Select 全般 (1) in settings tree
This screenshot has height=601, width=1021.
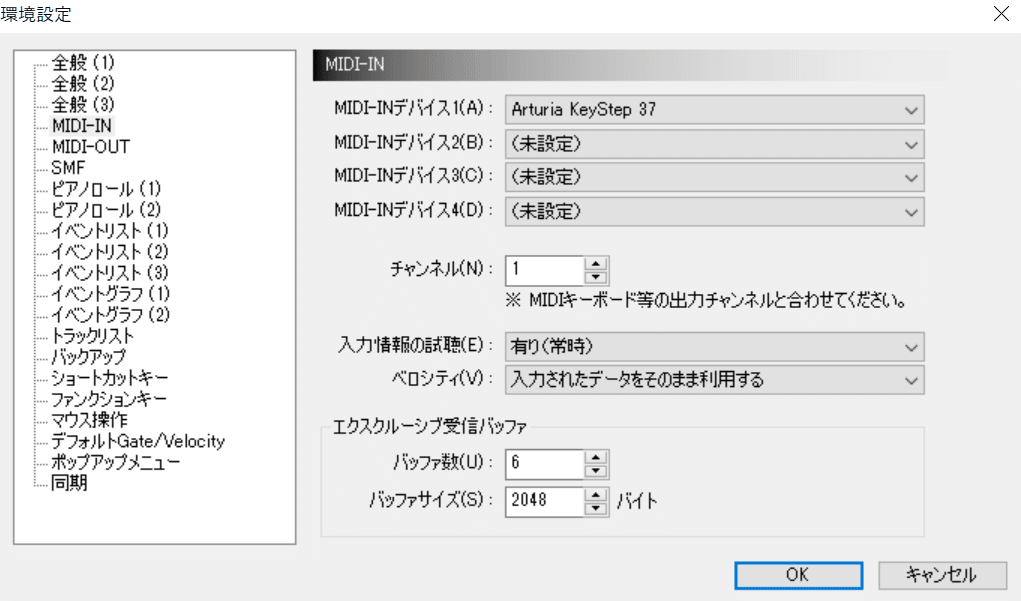pos(83,63)
